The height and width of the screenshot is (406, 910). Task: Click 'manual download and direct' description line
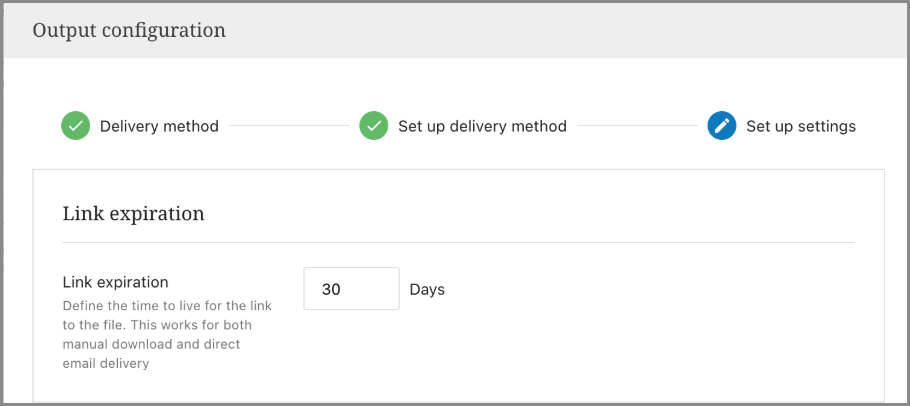coord(155,344)
